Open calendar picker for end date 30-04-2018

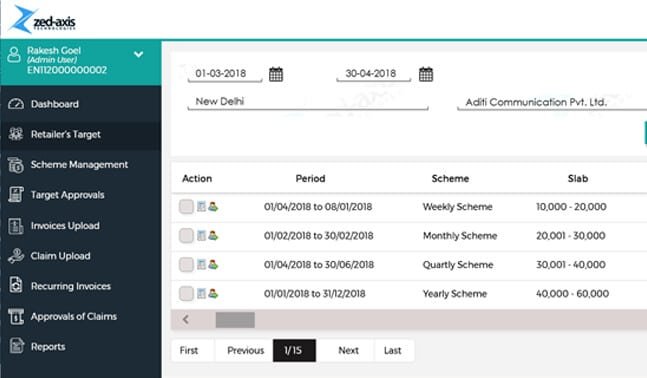pos(426,74)
